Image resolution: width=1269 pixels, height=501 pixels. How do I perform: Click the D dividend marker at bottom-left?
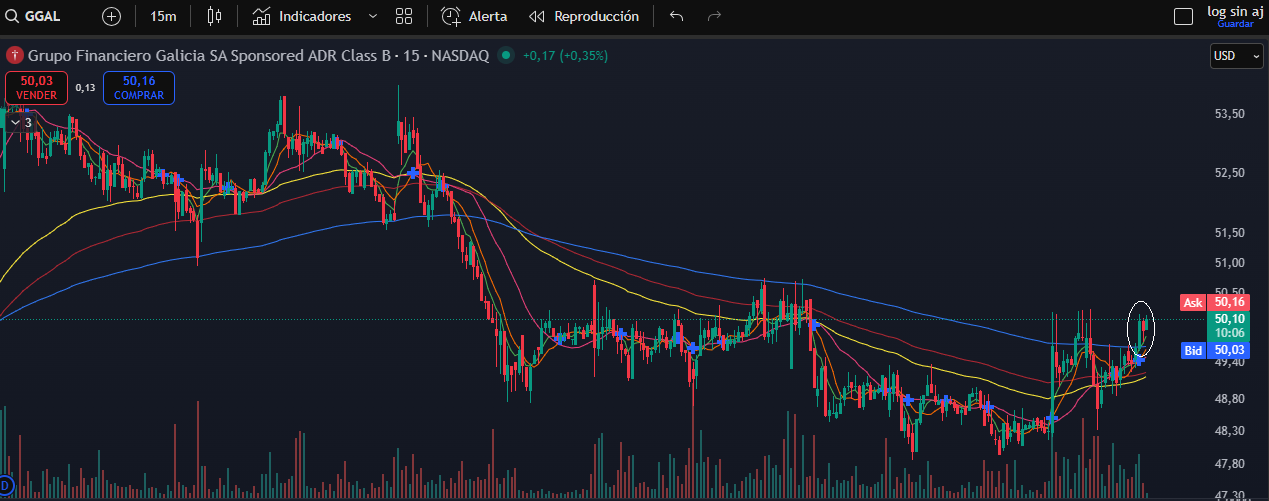click(x=5, y=483)
